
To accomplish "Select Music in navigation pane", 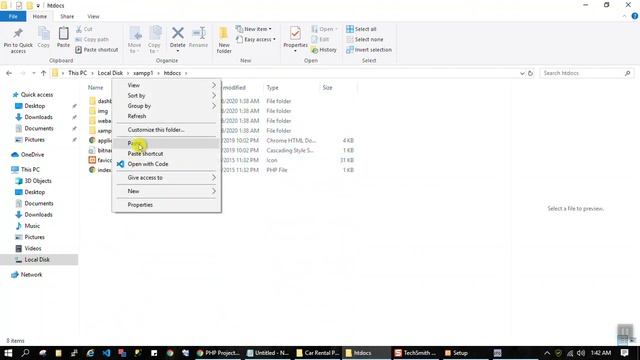I will pos(32,226).
